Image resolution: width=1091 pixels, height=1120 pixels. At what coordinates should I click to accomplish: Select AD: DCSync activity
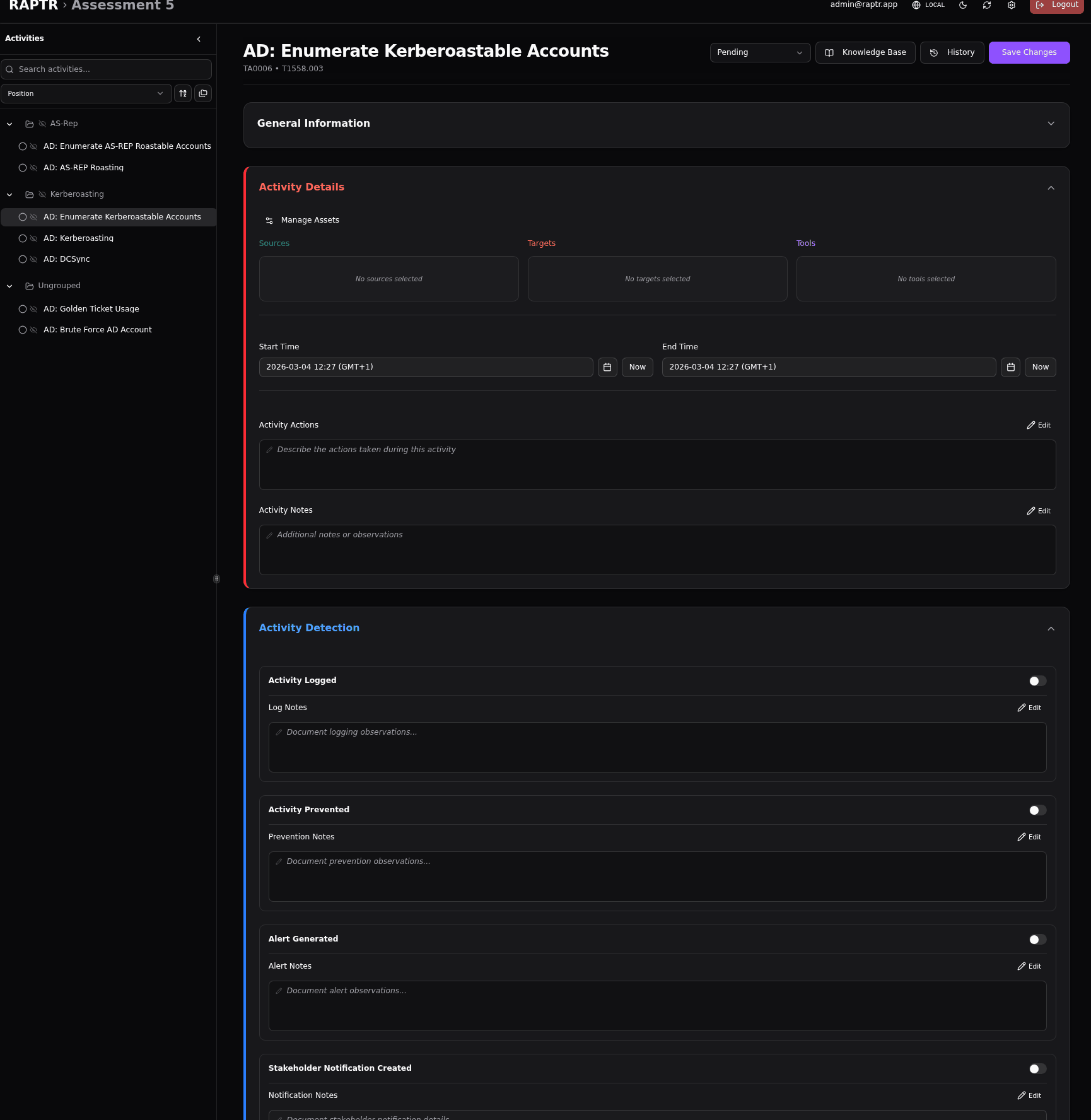pyautogui.click(x=66, y=259)
